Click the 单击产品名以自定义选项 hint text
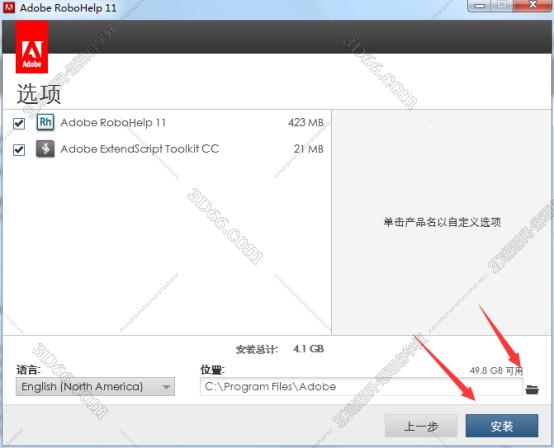554x448 pixels. click(442, 222)
